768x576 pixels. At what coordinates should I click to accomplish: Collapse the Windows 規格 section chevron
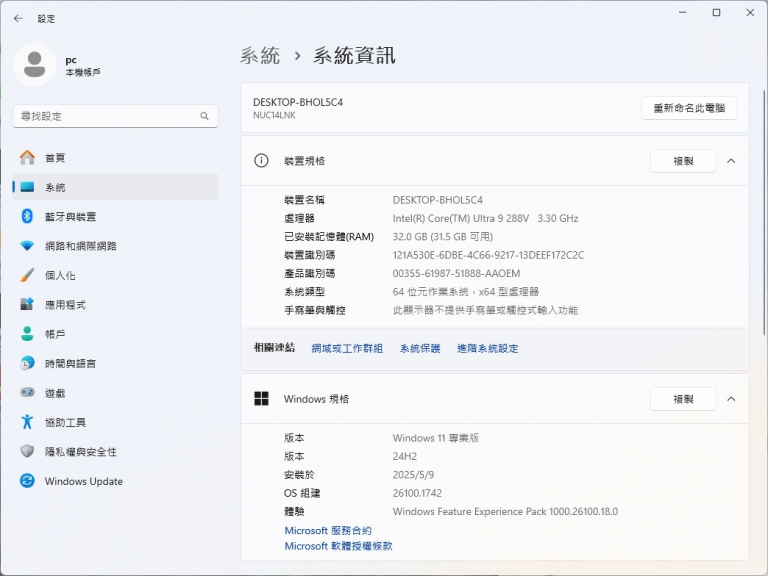731,399
